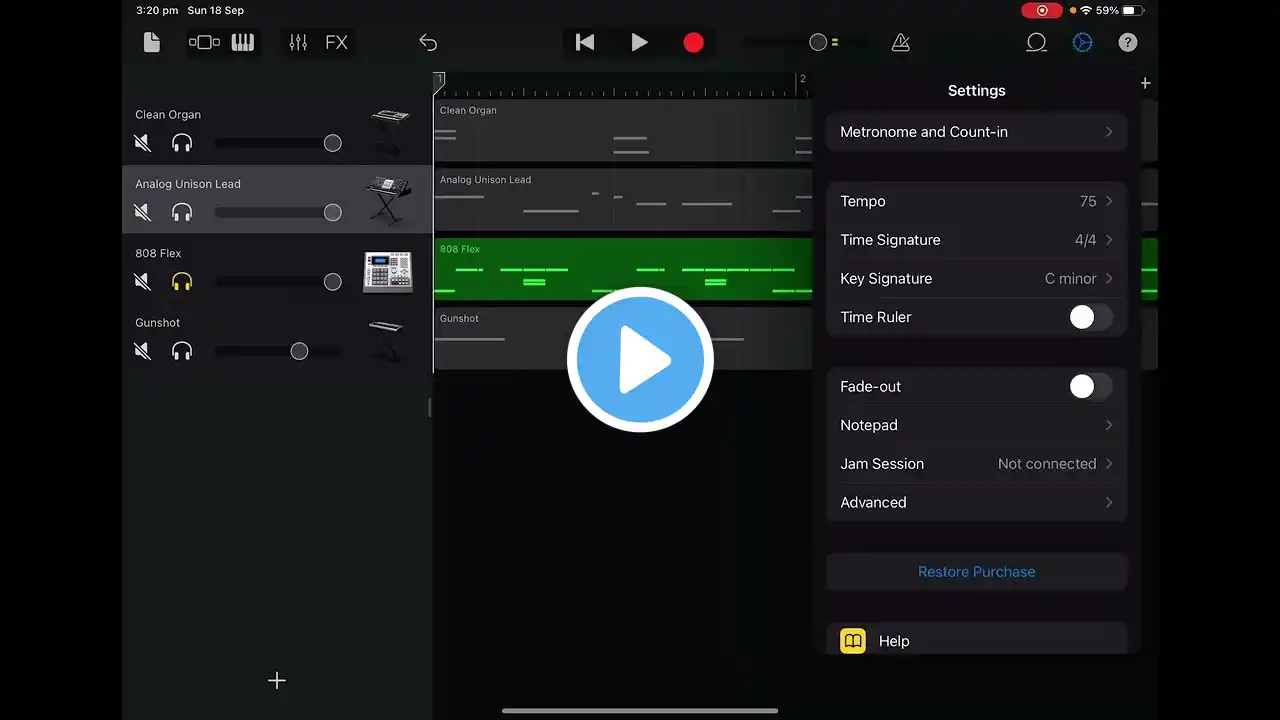Screen dimensions: 1280x720
Task: Open the Notepad settings row
Action: (x=977, y=425)
